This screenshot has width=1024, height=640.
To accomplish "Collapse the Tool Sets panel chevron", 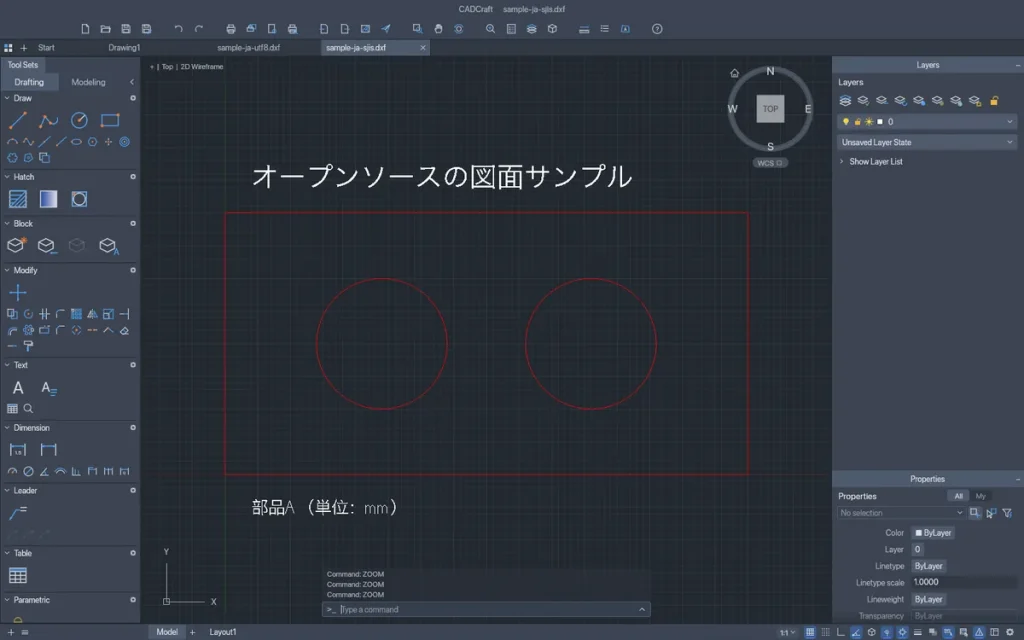I will 132,82.
